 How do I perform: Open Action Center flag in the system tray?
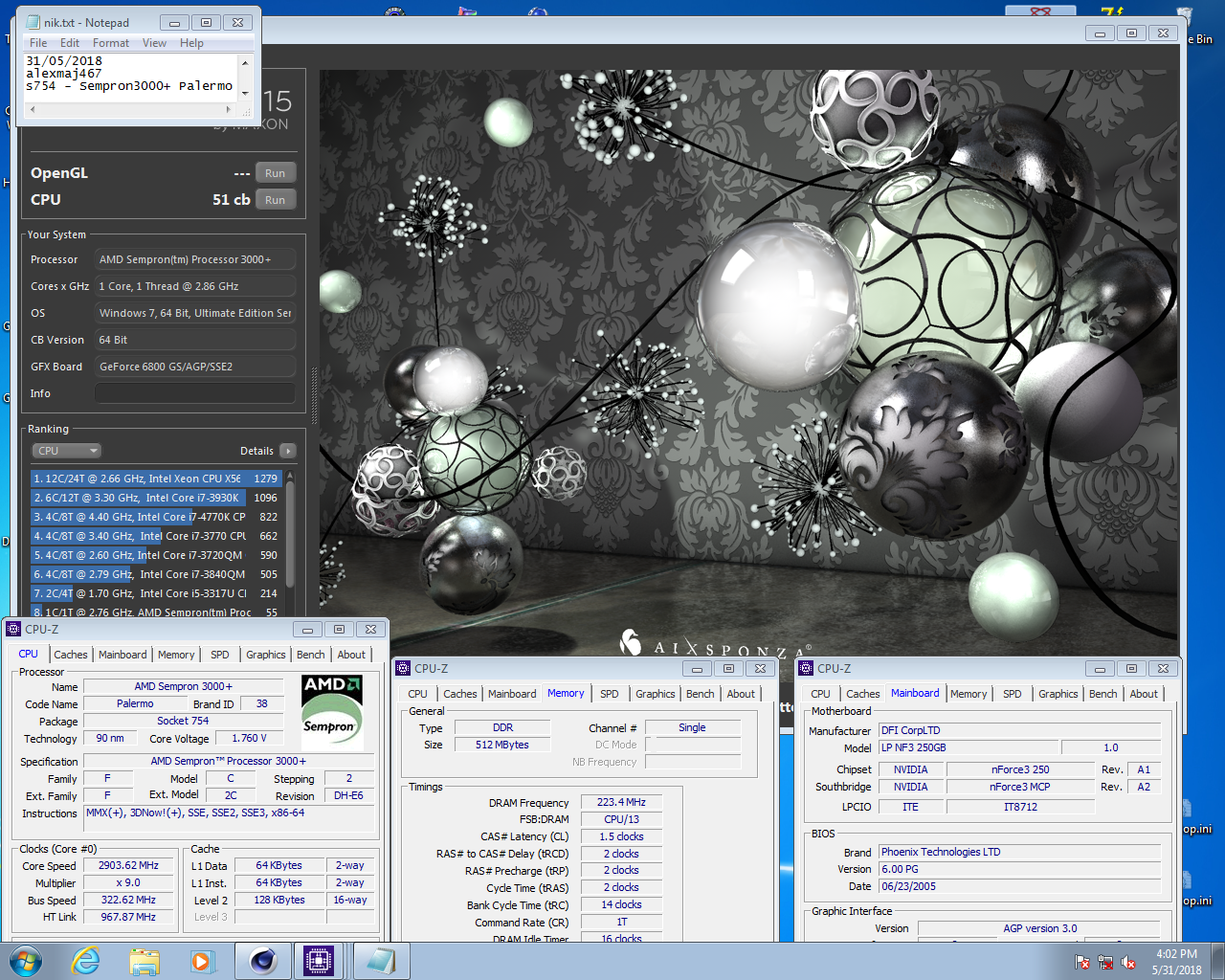tap(1082, 962)
